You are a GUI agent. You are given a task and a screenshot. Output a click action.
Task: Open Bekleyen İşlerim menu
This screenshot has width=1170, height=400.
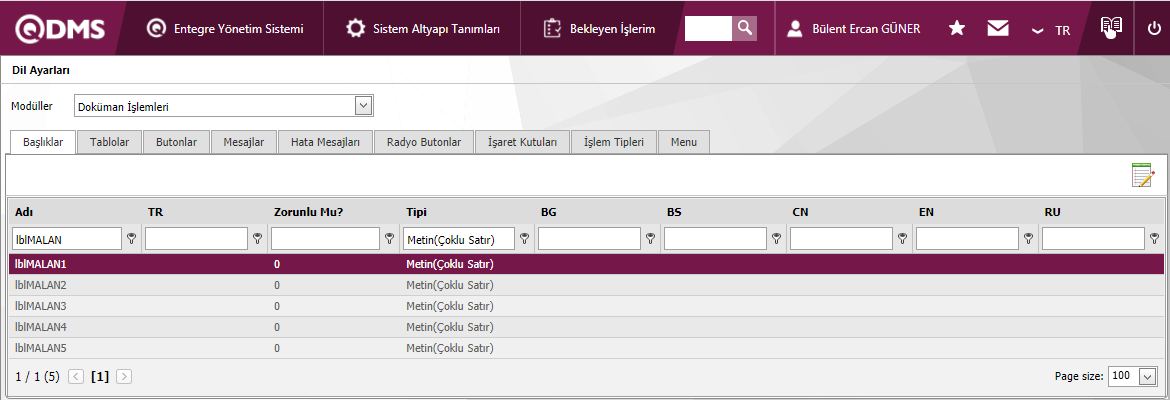tap(600, 29)
